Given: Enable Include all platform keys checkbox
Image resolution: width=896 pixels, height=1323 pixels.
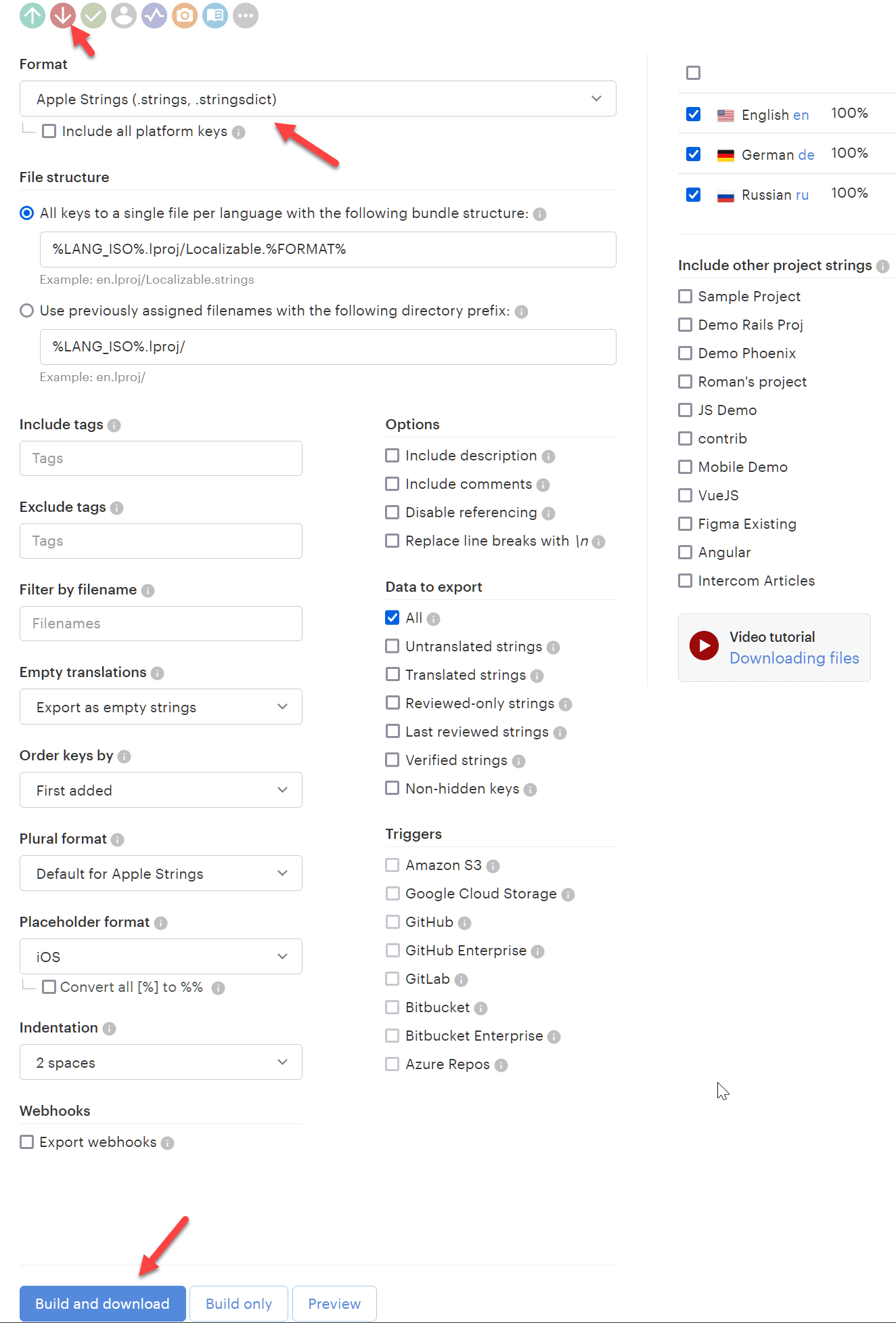Looking at the screenshot, I should (x=49, y=131).
